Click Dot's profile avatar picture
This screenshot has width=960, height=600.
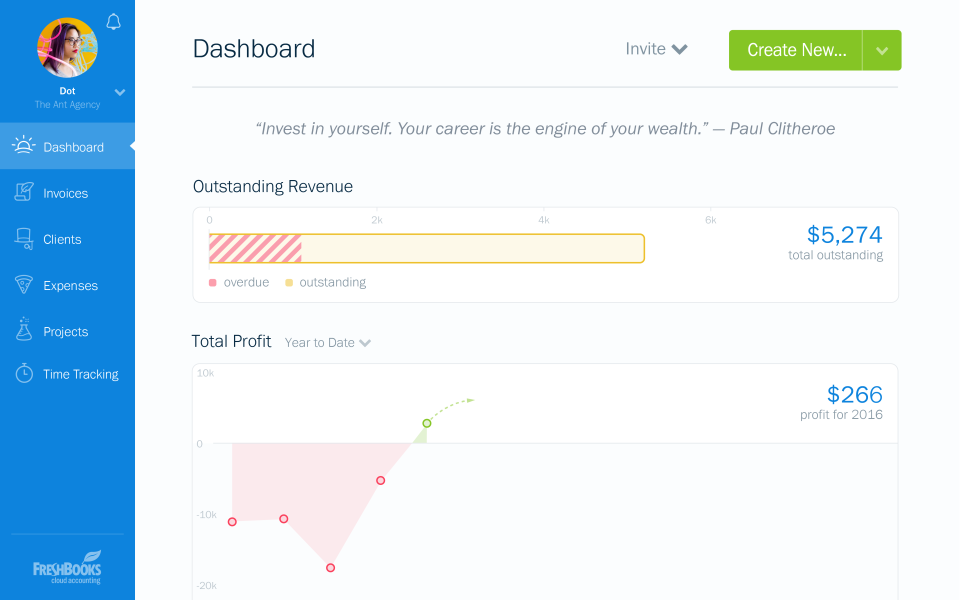67,48
